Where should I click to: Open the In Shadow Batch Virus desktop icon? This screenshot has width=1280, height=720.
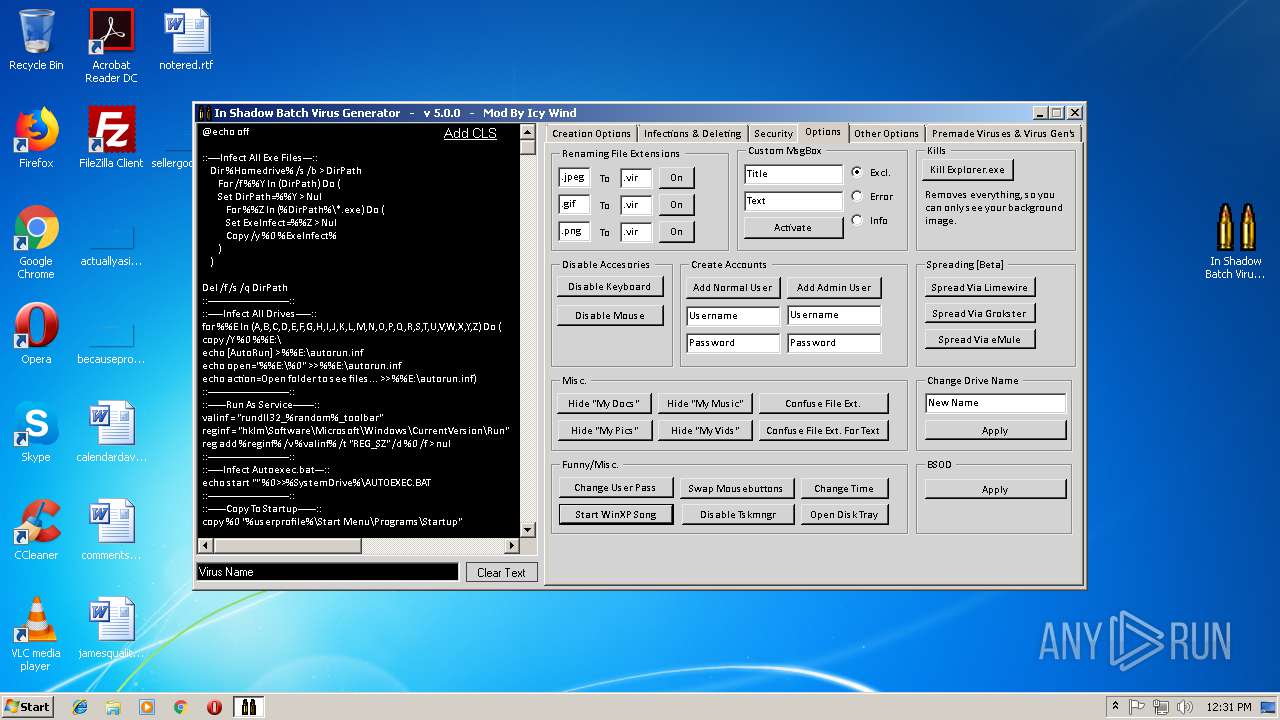pyautogui.click(x=1234, y=242)
